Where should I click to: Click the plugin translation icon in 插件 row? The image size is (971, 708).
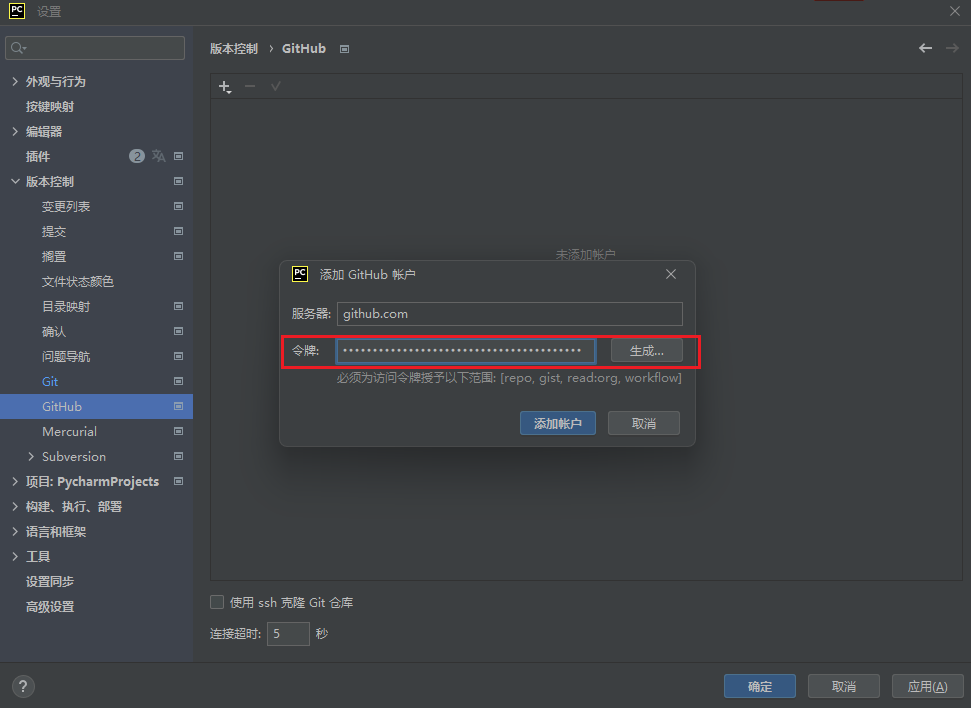tap(159, 156)
